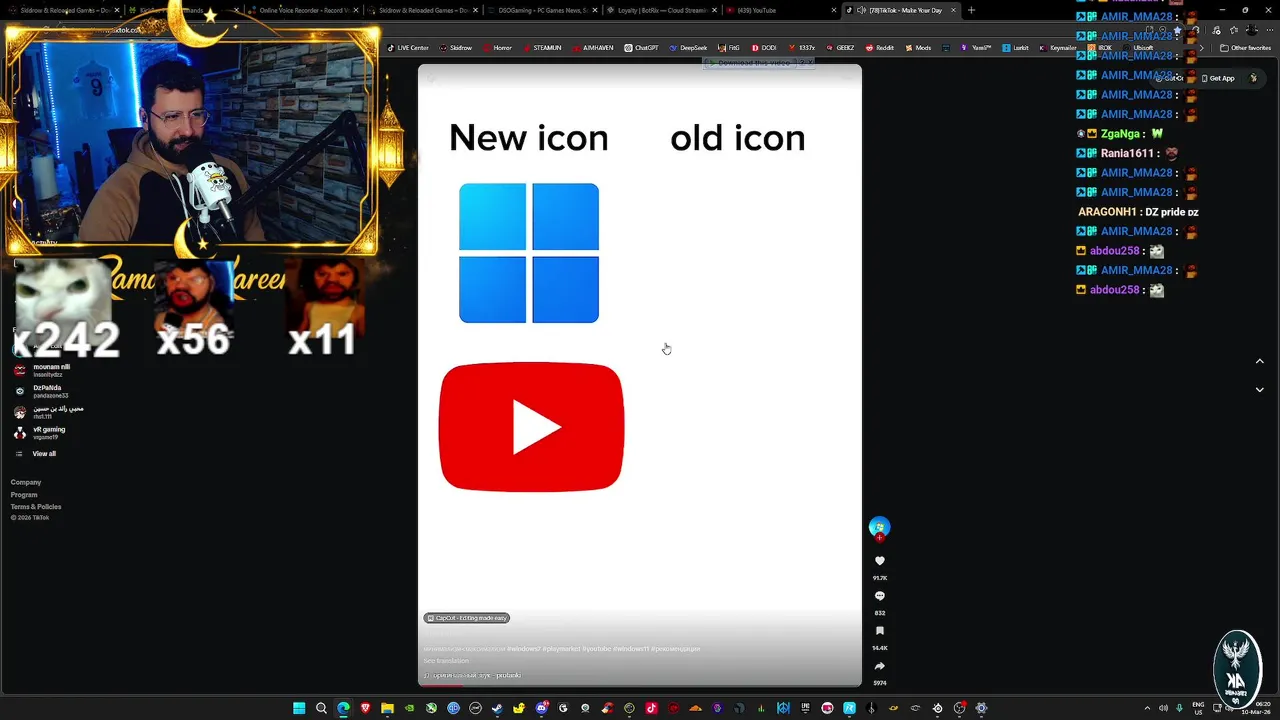Open the Reddit bookmark

[x=880, y=48]
